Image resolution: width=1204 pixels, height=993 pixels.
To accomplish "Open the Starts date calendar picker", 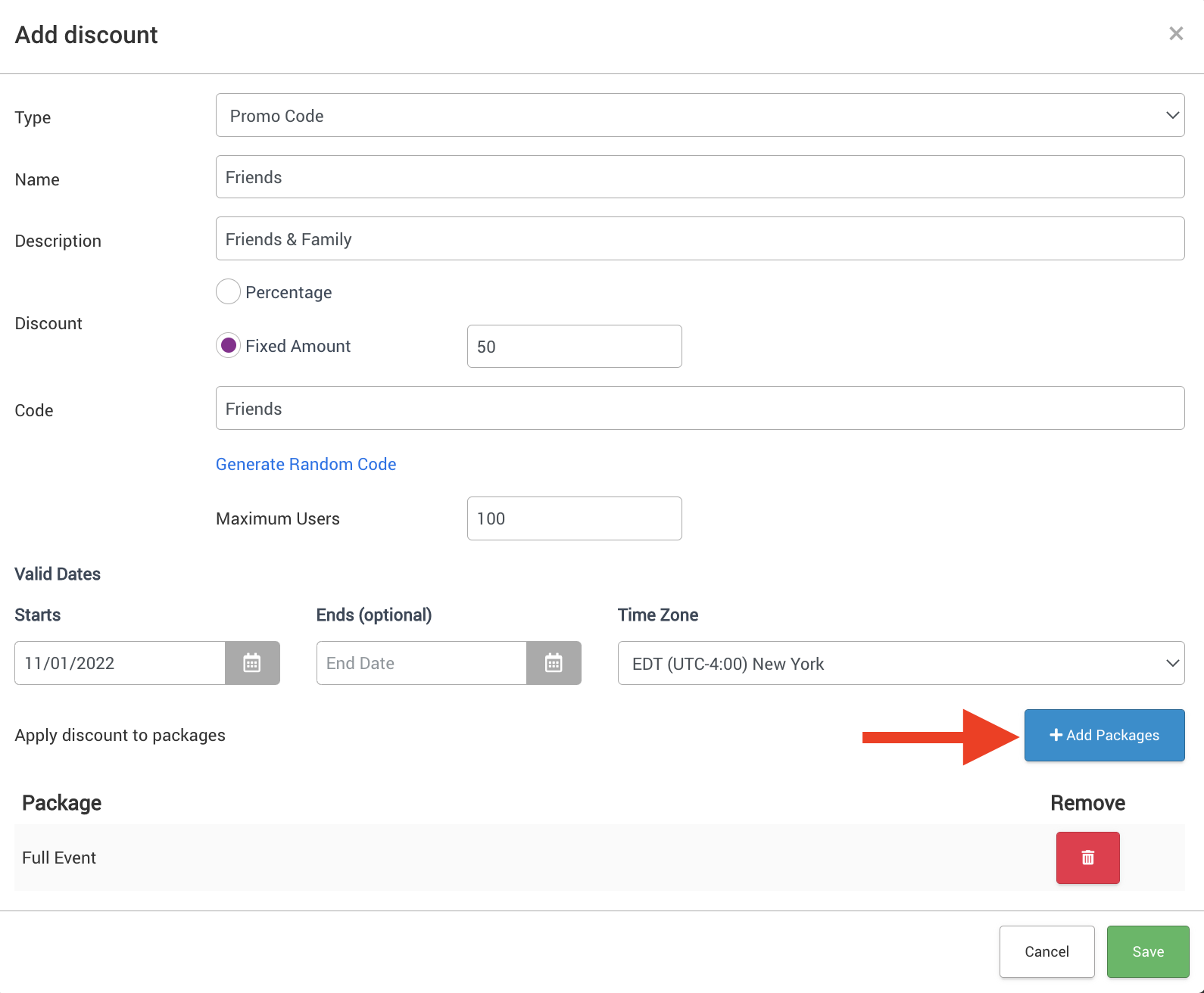I will point(252,663).
